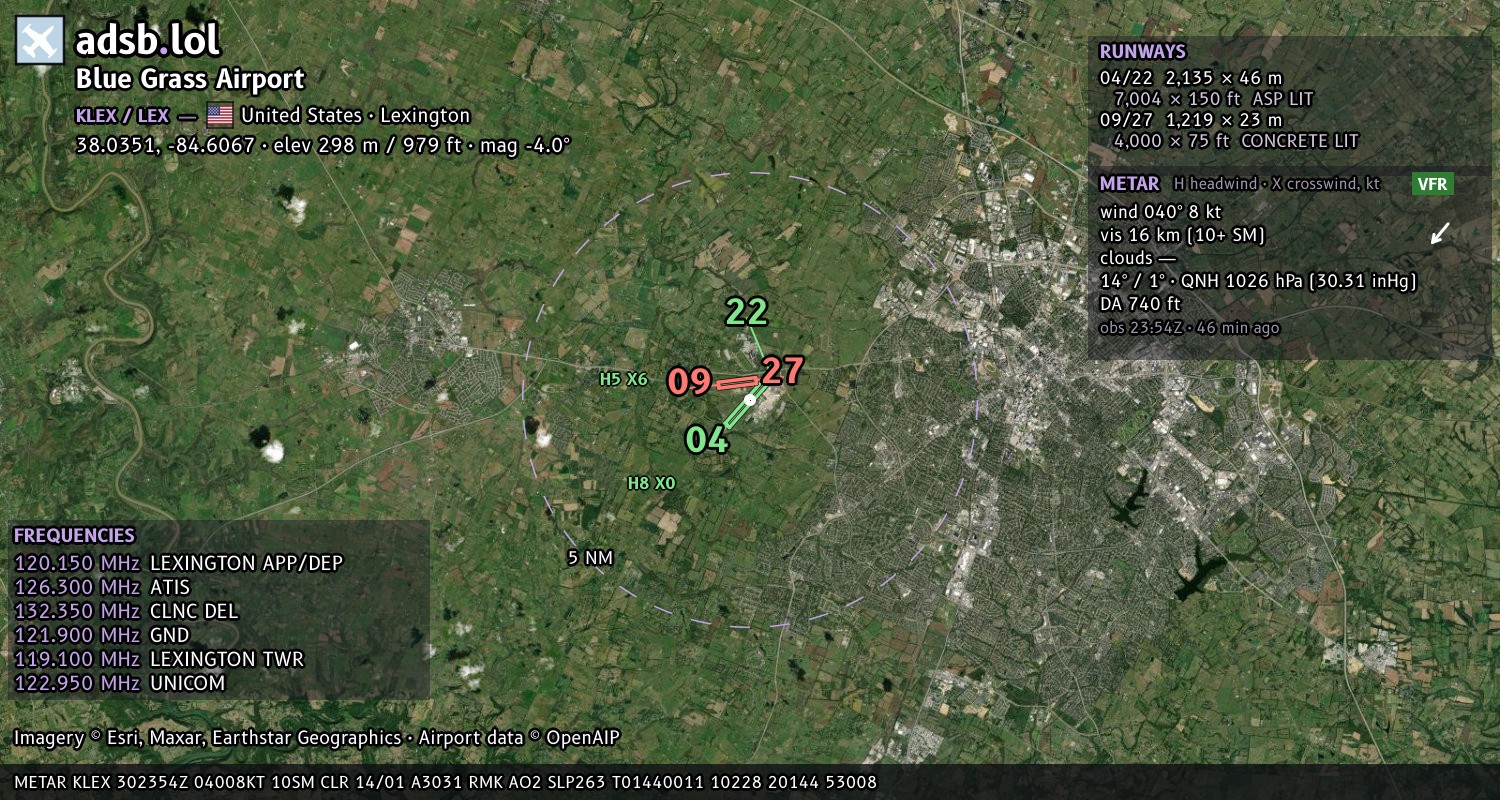This screenshot has height=800, width=1500.
Task: Click the Airport data © OpenAIP attribution
Action: tap(519, 738)
